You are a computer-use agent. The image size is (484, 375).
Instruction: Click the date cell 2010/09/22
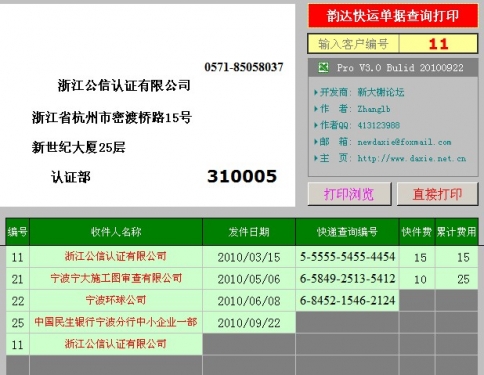point(249,323)
